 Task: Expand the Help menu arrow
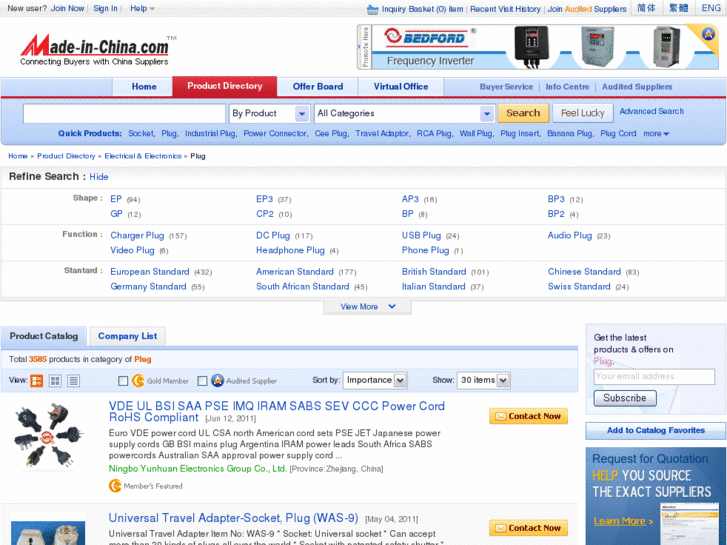(152, 9)
